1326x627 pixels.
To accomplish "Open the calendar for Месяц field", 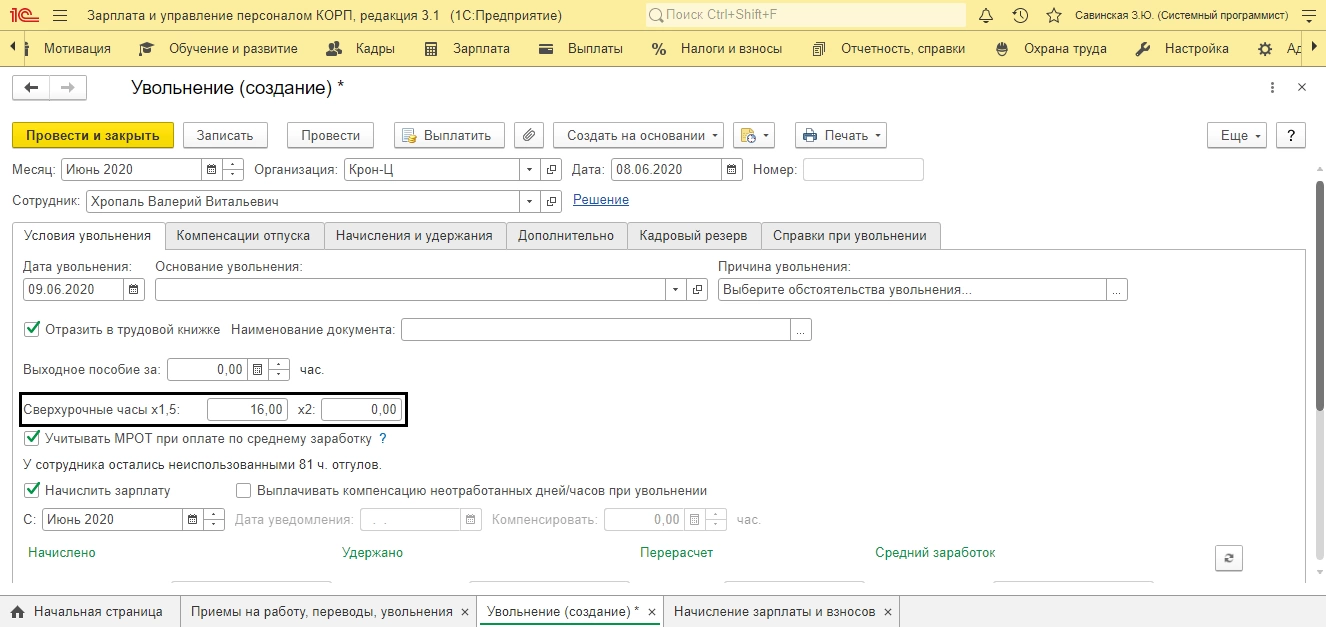I will [x=211, y=170].
